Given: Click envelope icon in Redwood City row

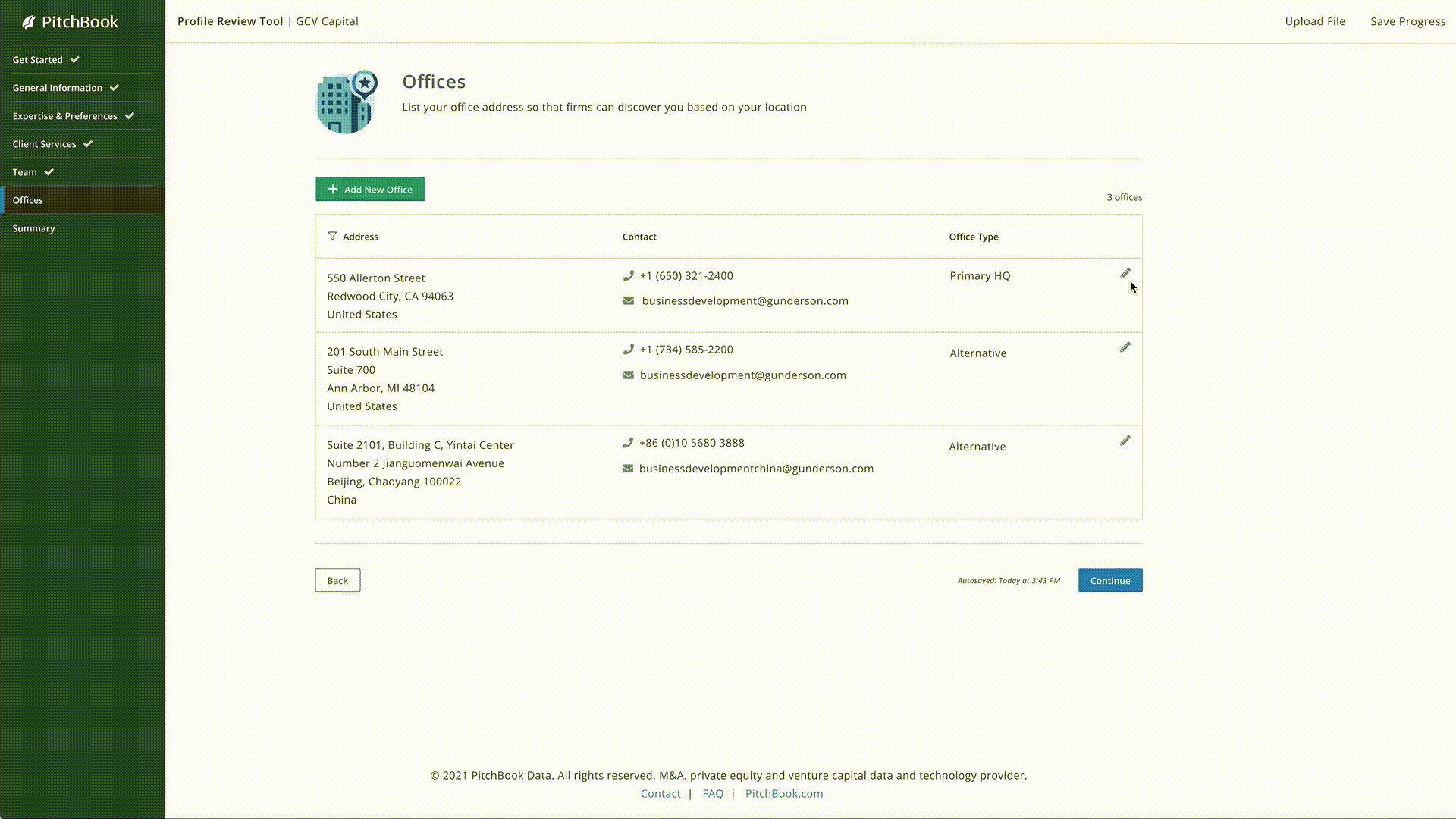Looking at the screenshot, I should pos(629,301).
